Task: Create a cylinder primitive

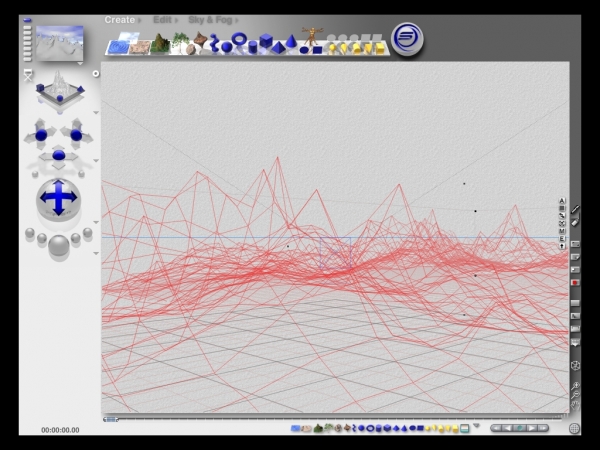Action: click(253, 47)
